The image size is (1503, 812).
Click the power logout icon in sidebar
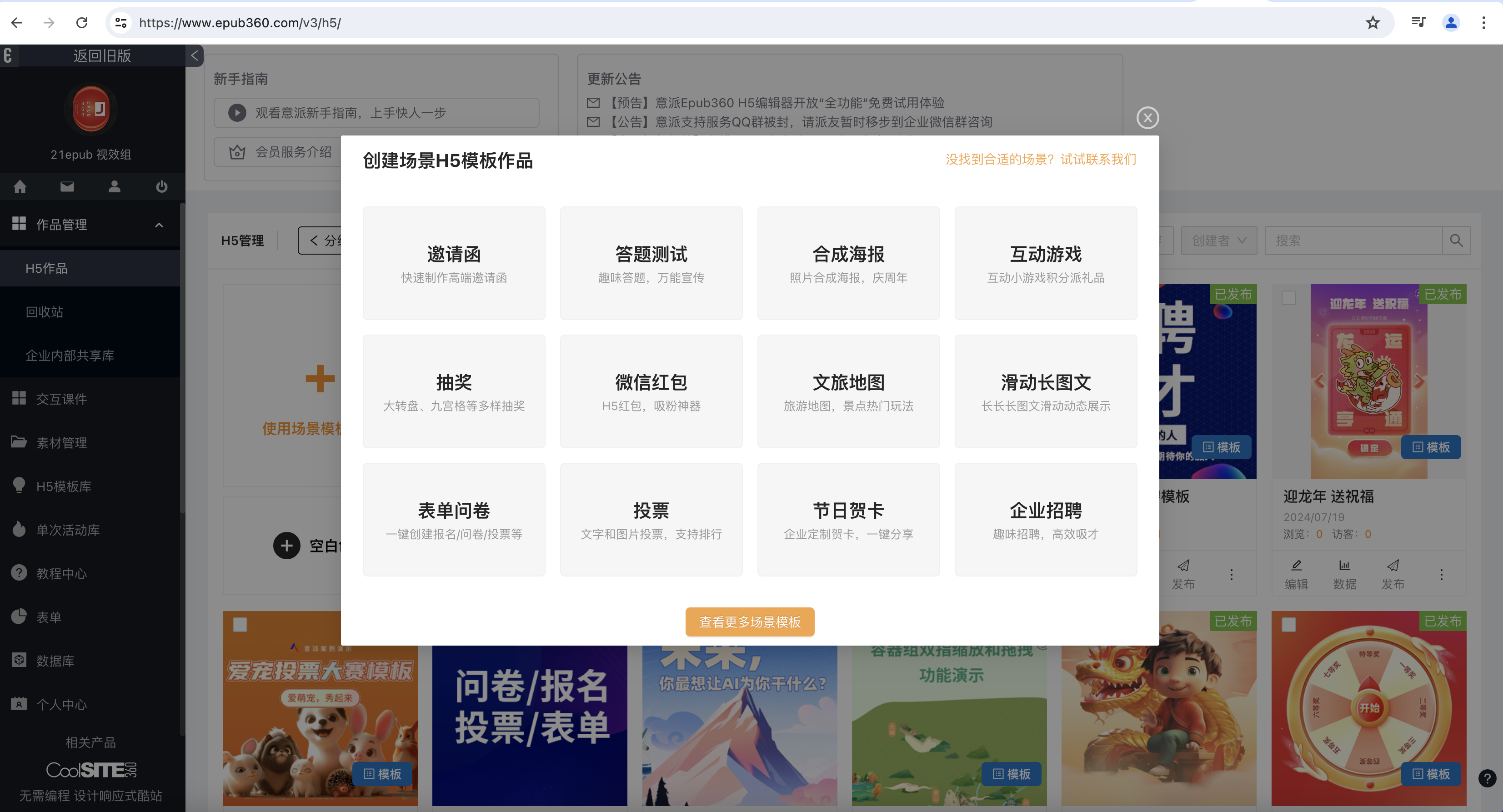[161, 186]
